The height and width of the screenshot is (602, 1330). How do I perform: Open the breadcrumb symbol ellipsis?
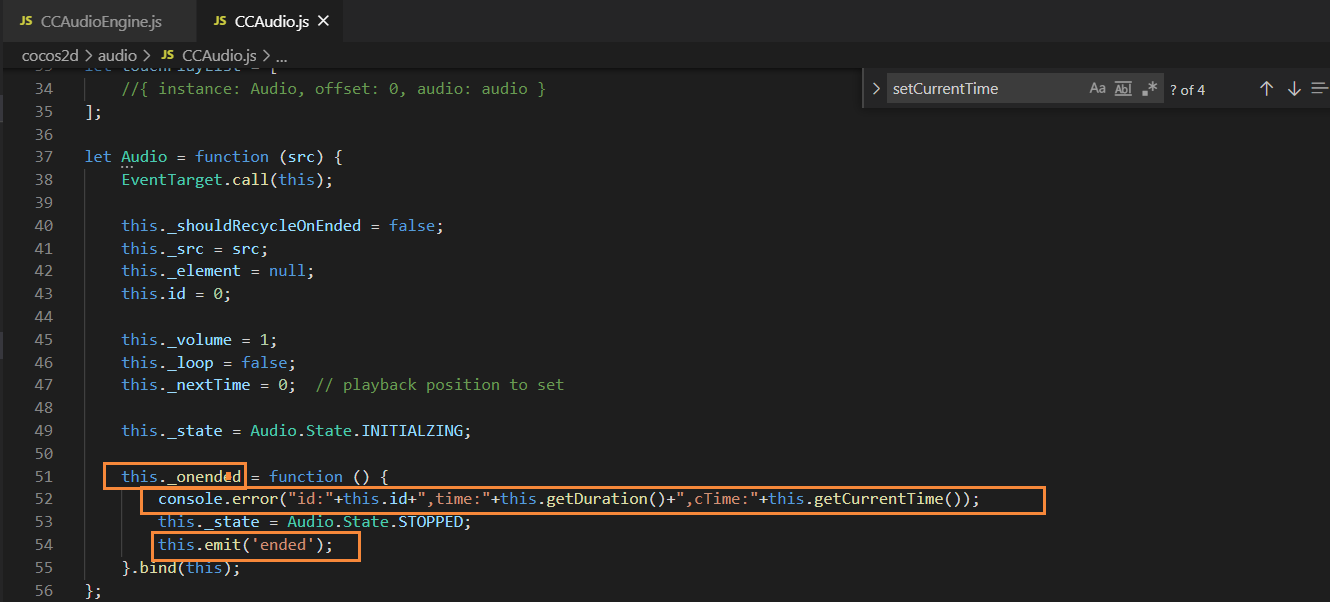coord(281,56)
